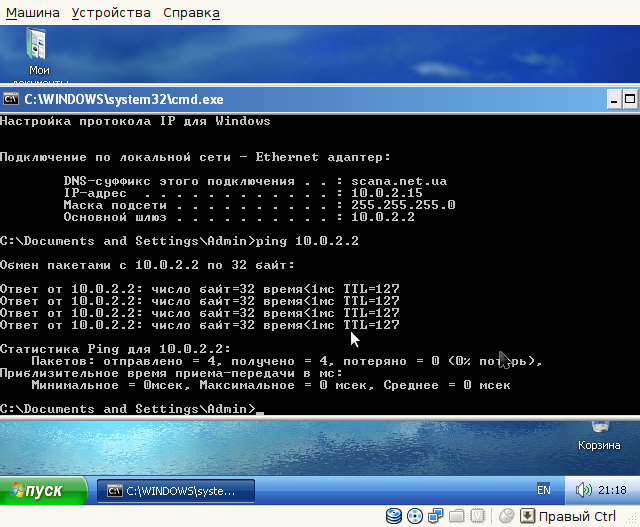The width and height of the screenshot is (640, 527).
Task: Click the Правый Ctrl host key label
Action: click(577, 517)
